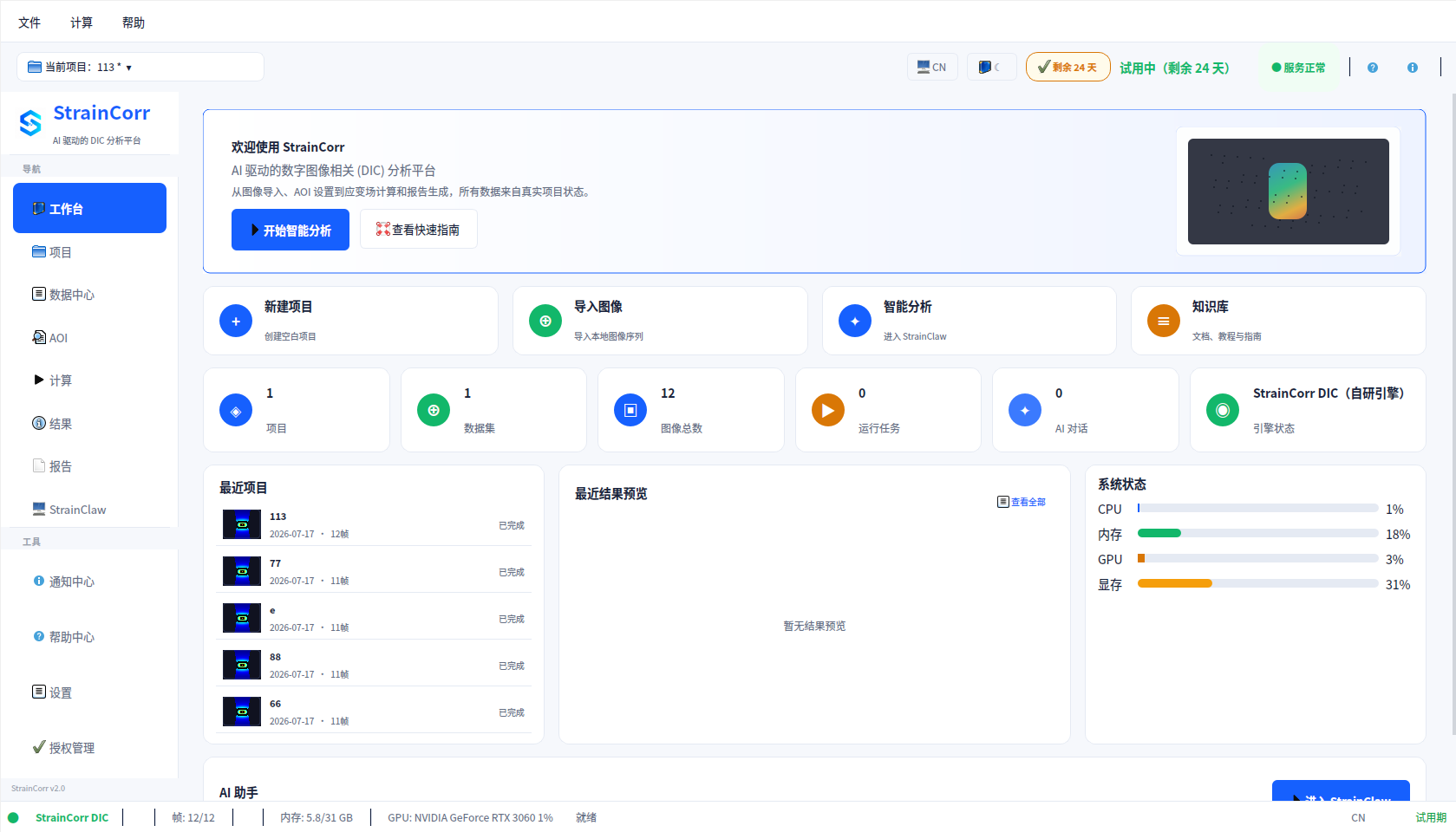Screen dimensions: 1456x832
Task: Click the question mark help icon
Action: pyautogui.click(x=1373, y=68)
